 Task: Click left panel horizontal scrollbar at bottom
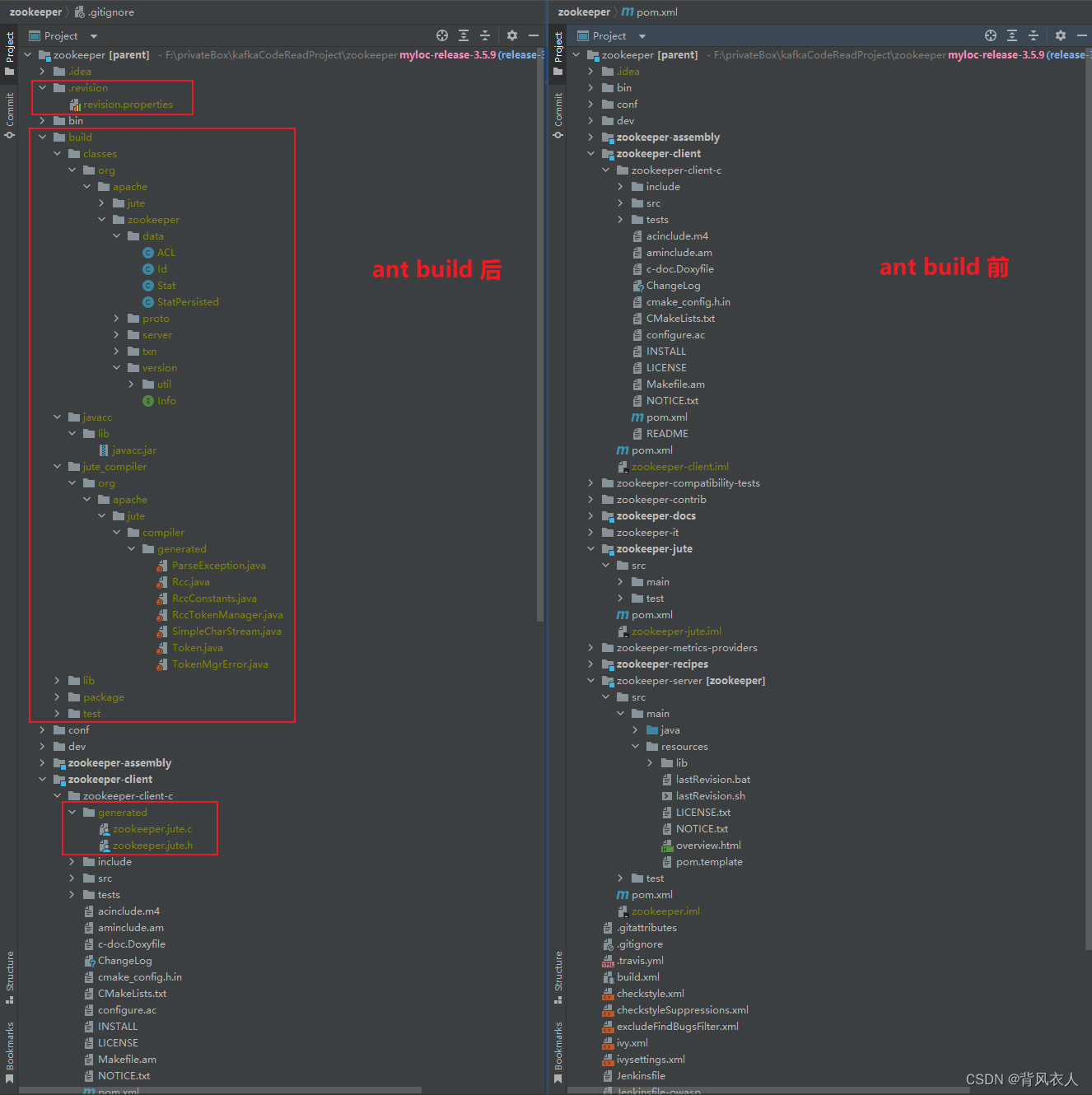[x=221, y=1090]
